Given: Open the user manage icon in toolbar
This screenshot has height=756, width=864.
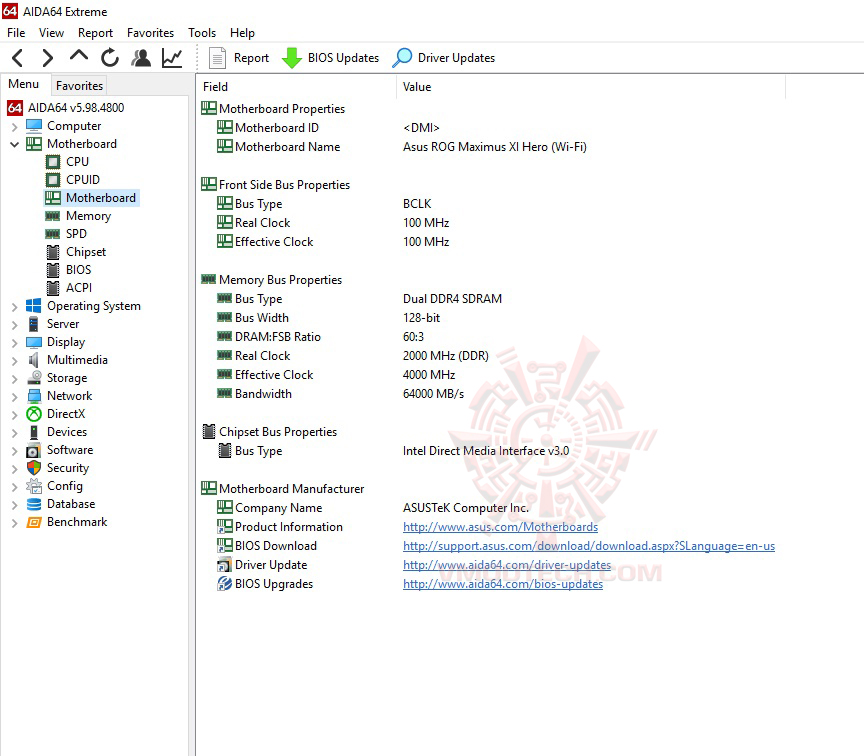Looking at the screenshot, I should [x=141, y=57].
